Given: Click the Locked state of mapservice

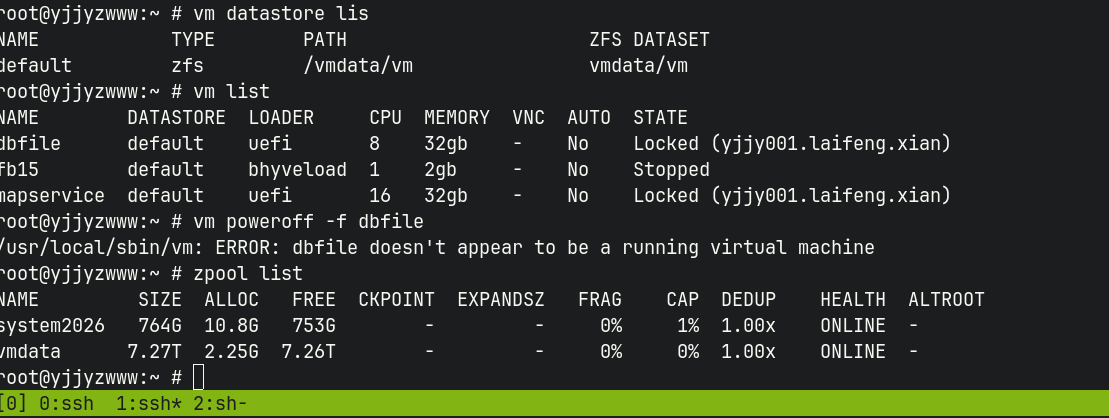Looking at the screenshot, I should click(x=792, y=195).
